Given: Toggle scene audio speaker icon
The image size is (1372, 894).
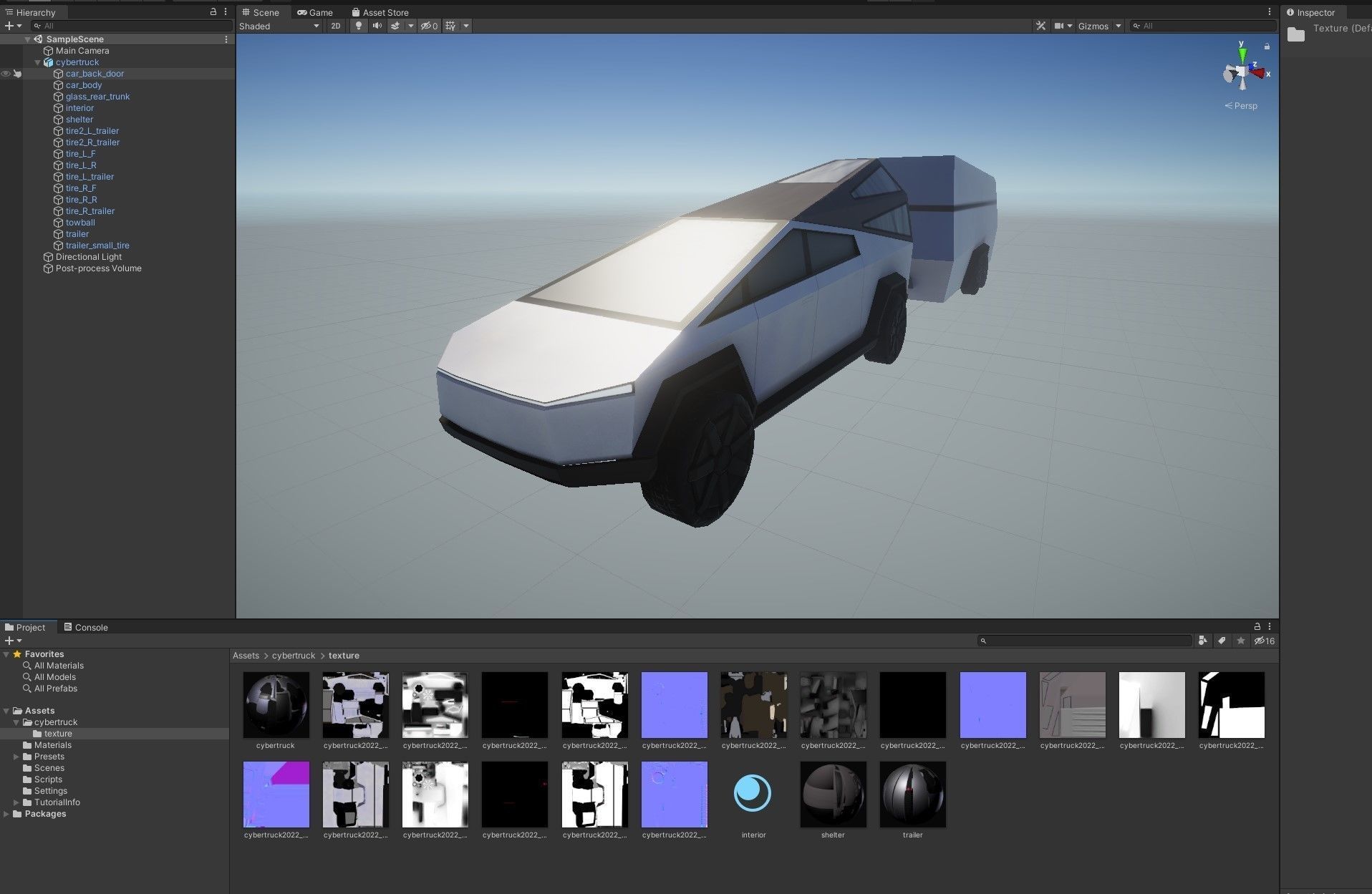Looking at the screenshot, I should tap(377, 26).
